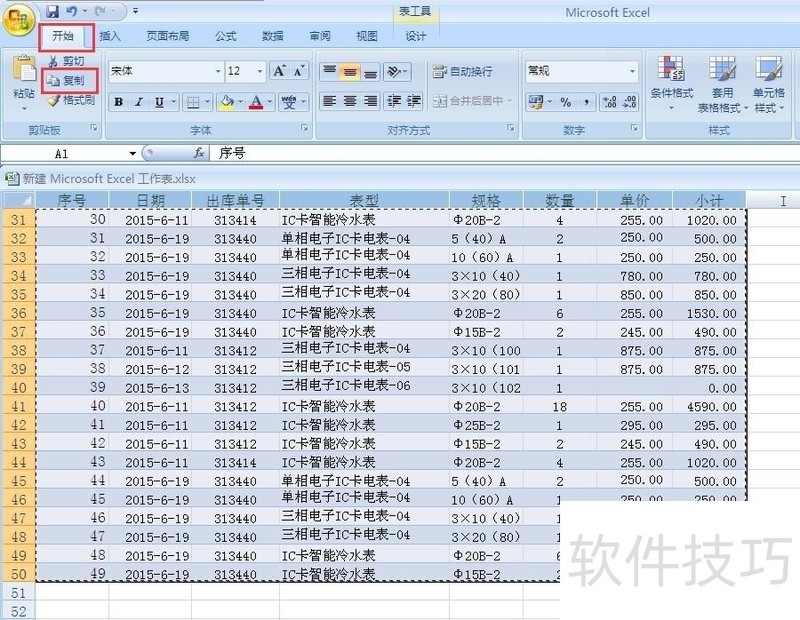The image size is (800, 620).
Task: Toggle bold formatting
Action: tap(118, 102)
